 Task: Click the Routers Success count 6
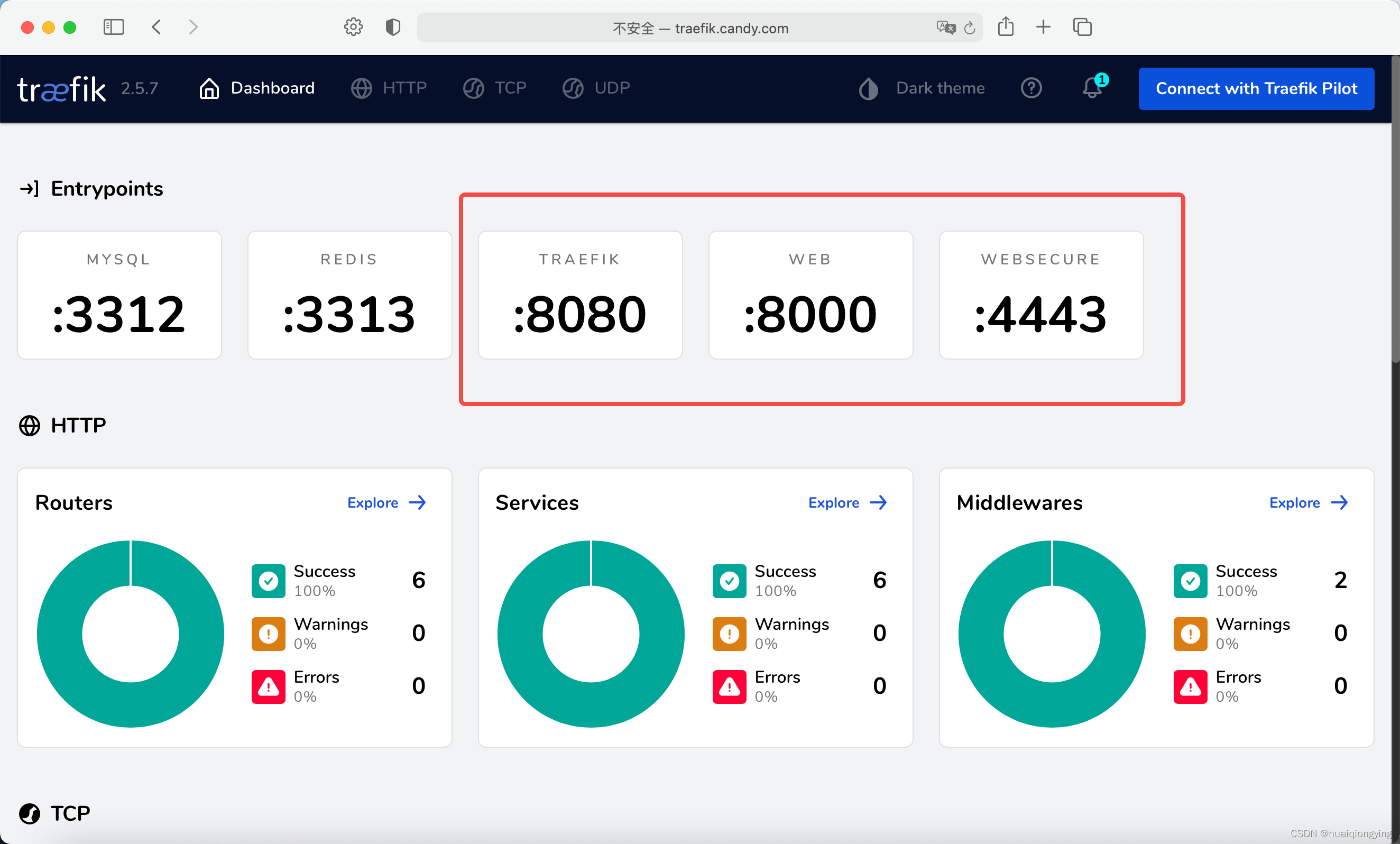[419, 580]
